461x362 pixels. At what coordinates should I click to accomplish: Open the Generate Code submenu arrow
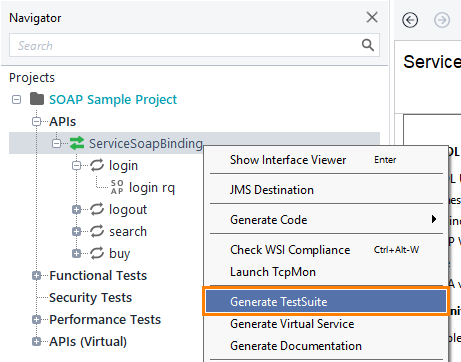point(434,219)
